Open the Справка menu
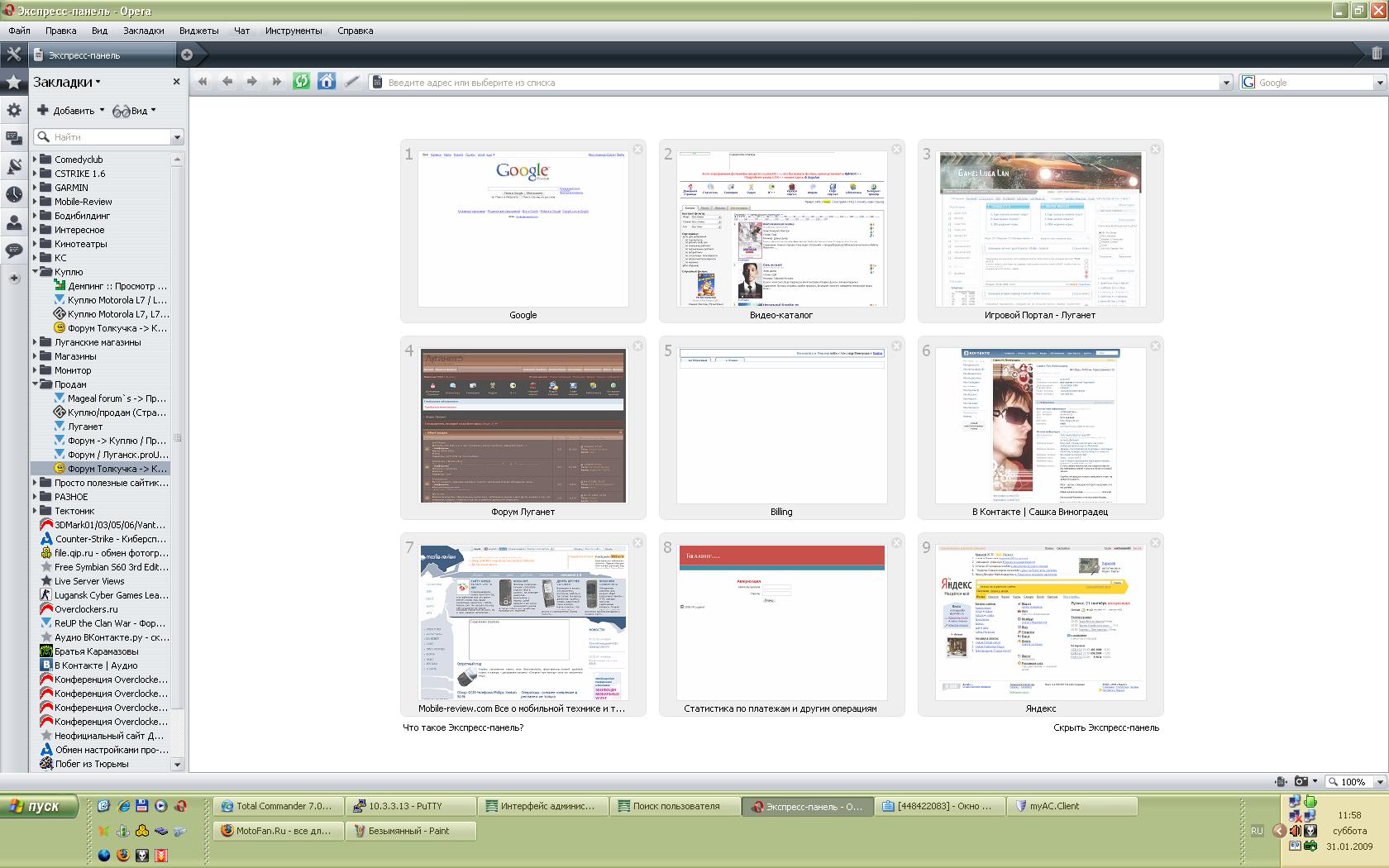1389x868 pixels. [355, 31]
